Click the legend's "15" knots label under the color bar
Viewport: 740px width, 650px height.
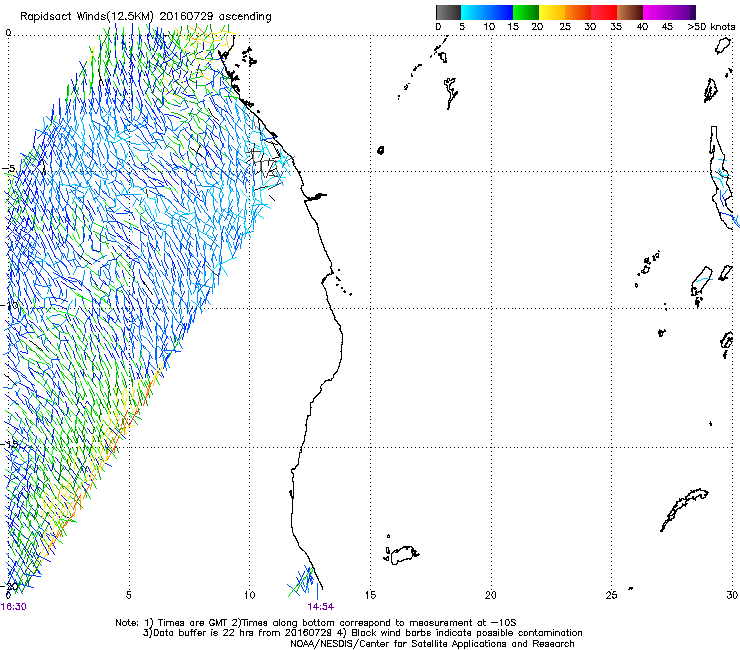513,27
